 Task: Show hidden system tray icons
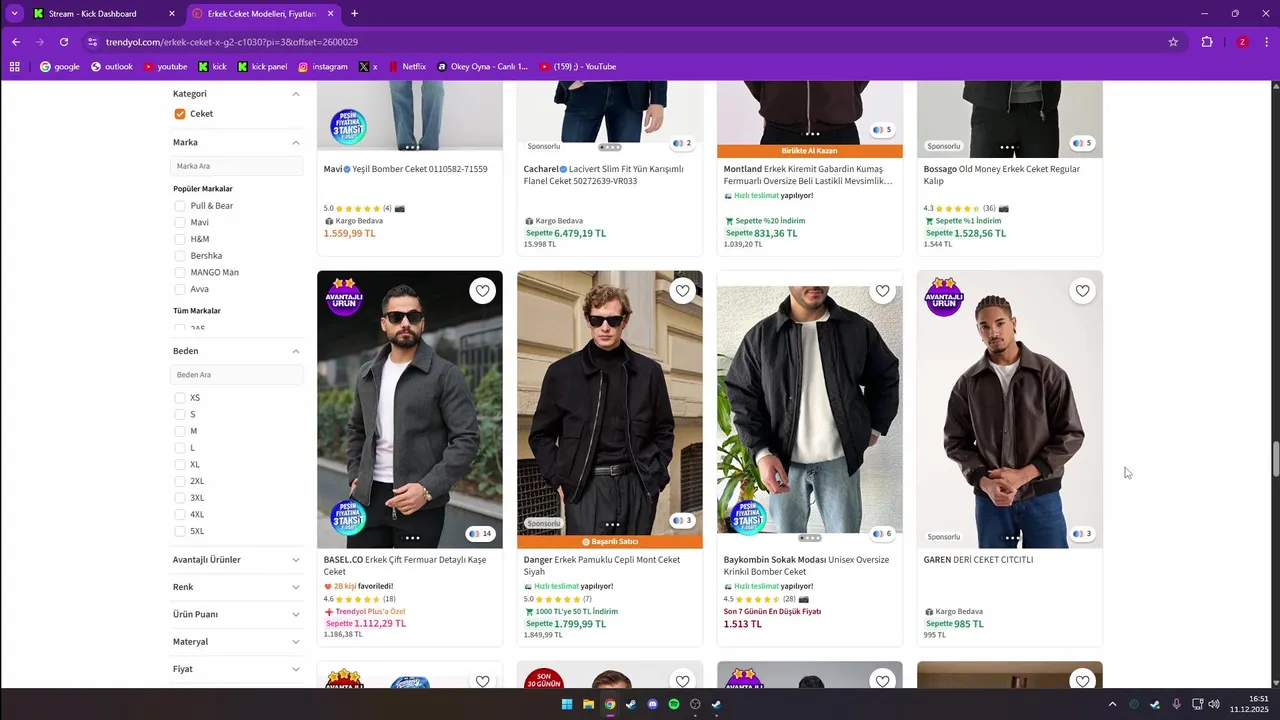coord(1112,704)
